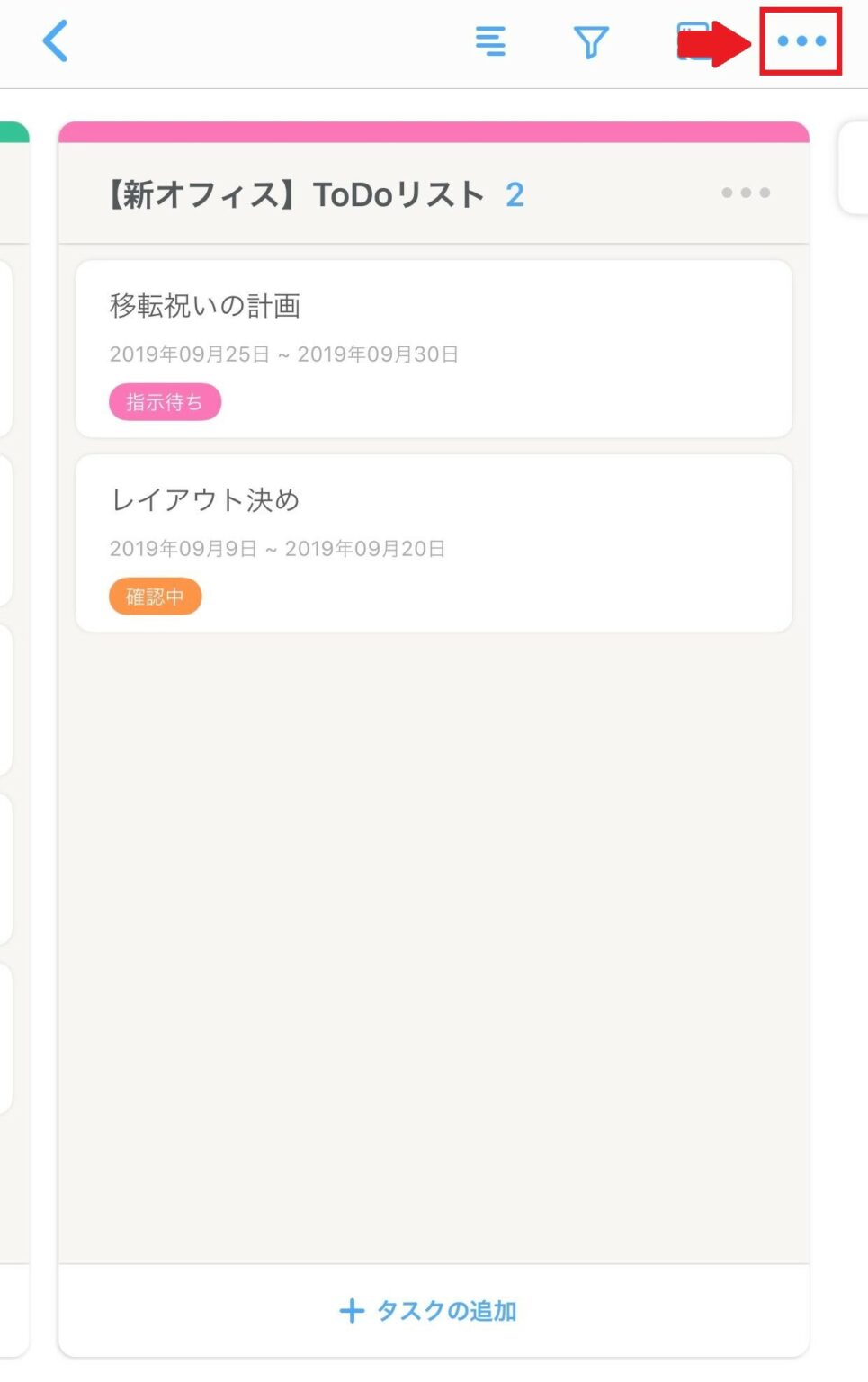Click the plus icon beside タスクの追加
This screenshot has height=1382, width=868.
(x=352, y=1311)
